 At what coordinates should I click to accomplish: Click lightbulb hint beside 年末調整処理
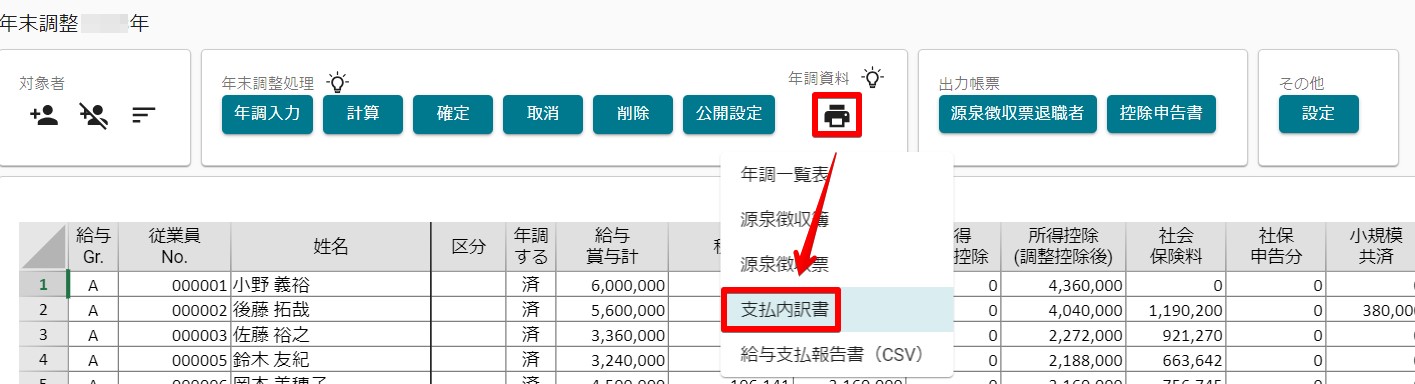[x=338, y=82]
